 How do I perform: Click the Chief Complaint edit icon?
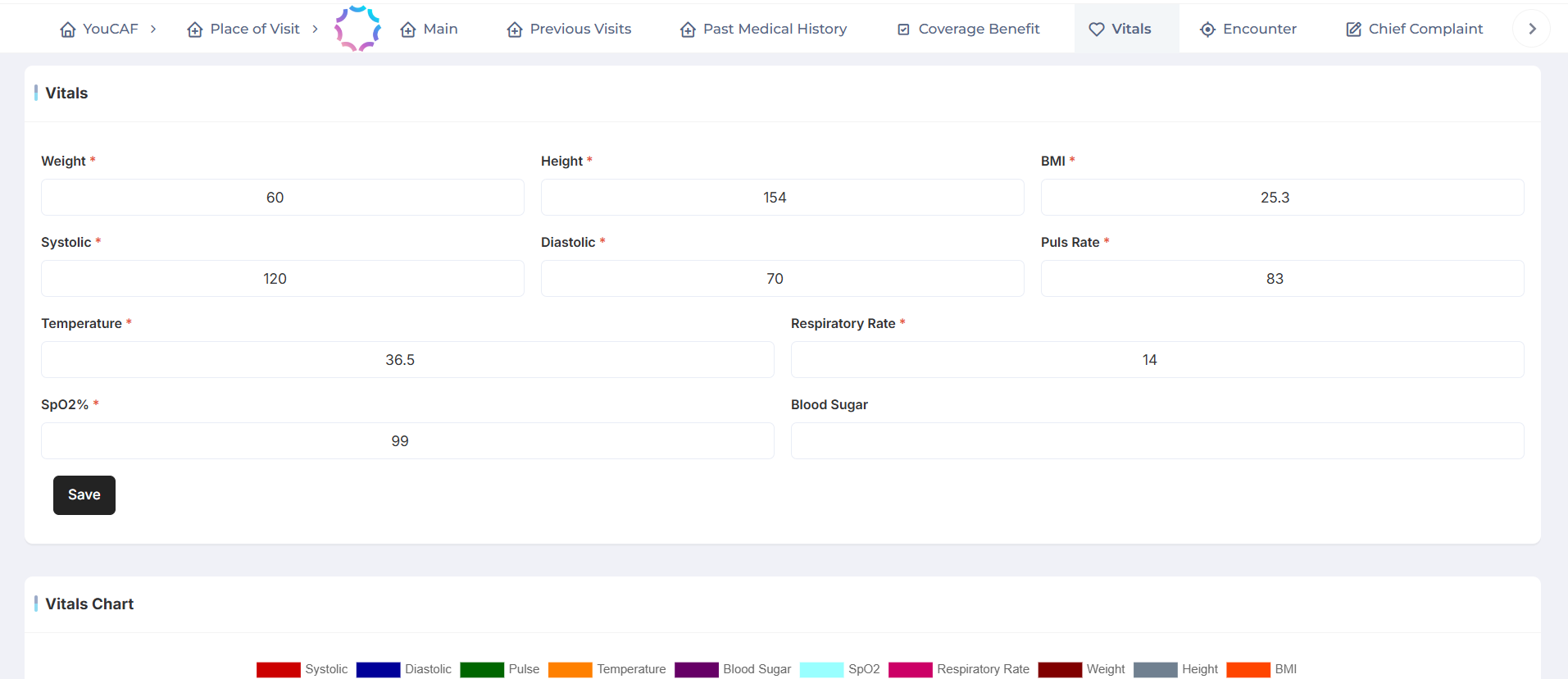(x=1353, y=30)
